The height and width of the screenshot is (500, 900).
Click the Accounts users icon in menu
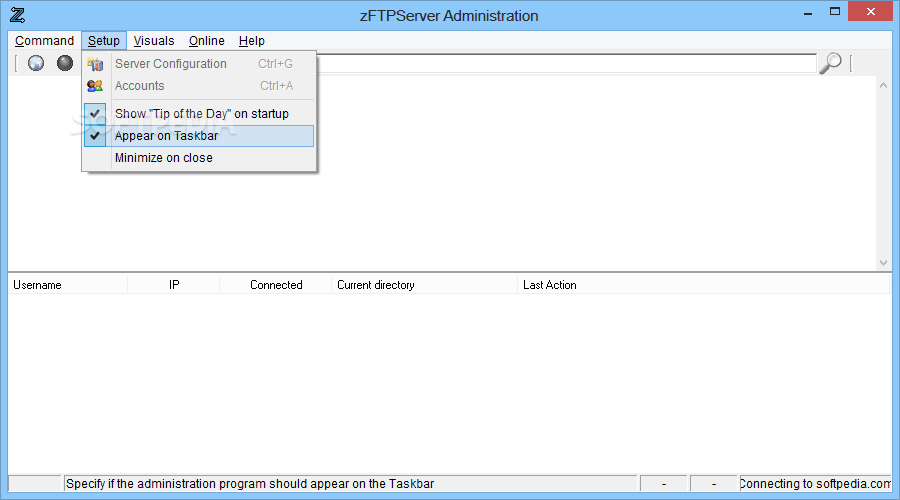click(x=95, y=86)
